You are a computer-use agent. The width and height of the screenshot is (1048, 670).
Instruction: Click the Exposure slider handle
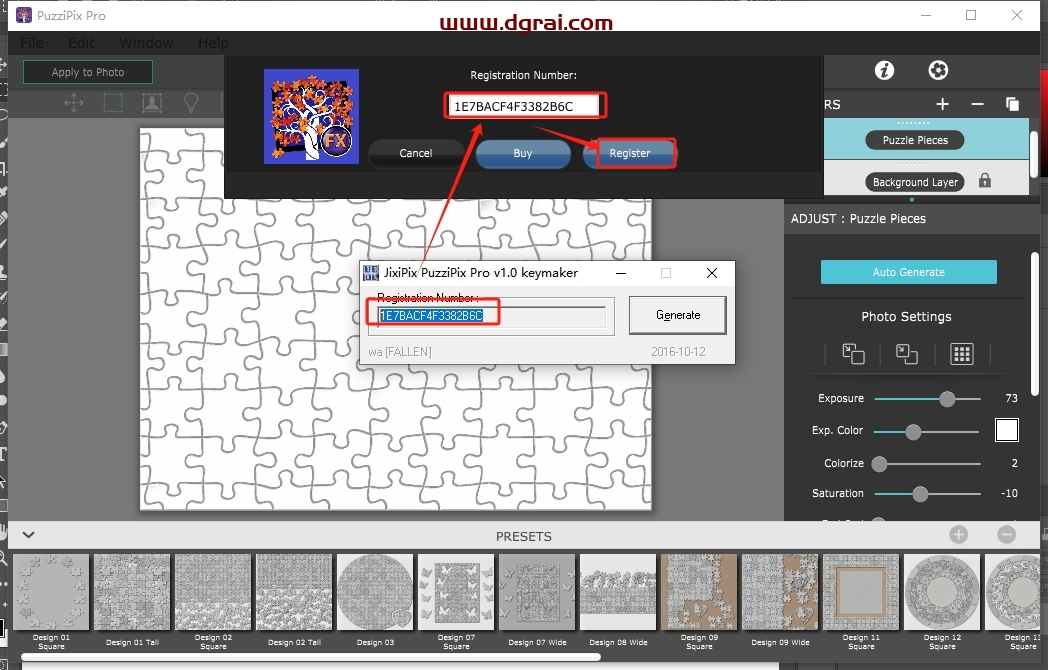(946, 399)
